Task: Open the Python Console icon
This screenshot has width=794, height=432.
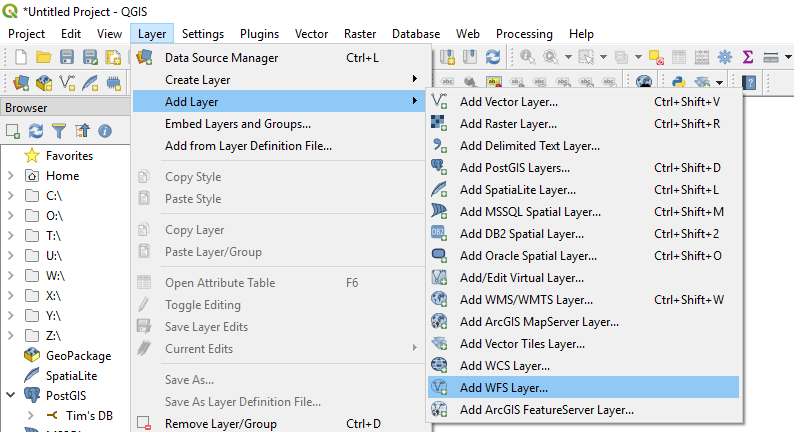Action: (x=679, y=82)
